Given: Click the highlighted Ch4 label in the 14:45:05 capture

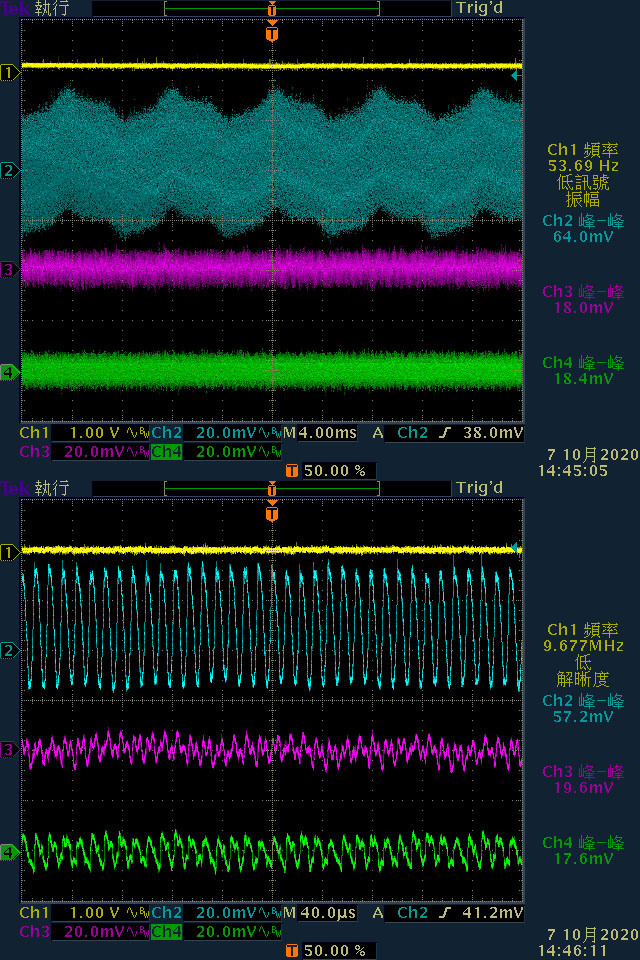Looking at the screenshot, I should [x=166, y=452].
